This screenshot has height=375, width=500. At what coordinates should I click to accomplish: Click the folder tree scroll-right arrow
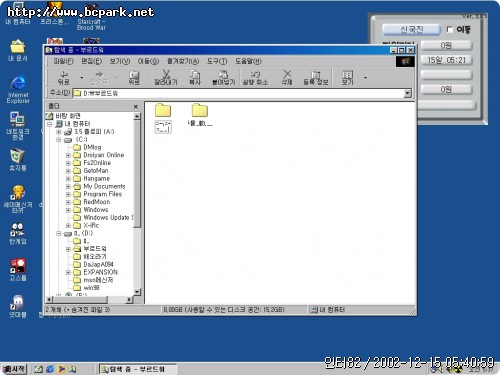click(129, 300)
